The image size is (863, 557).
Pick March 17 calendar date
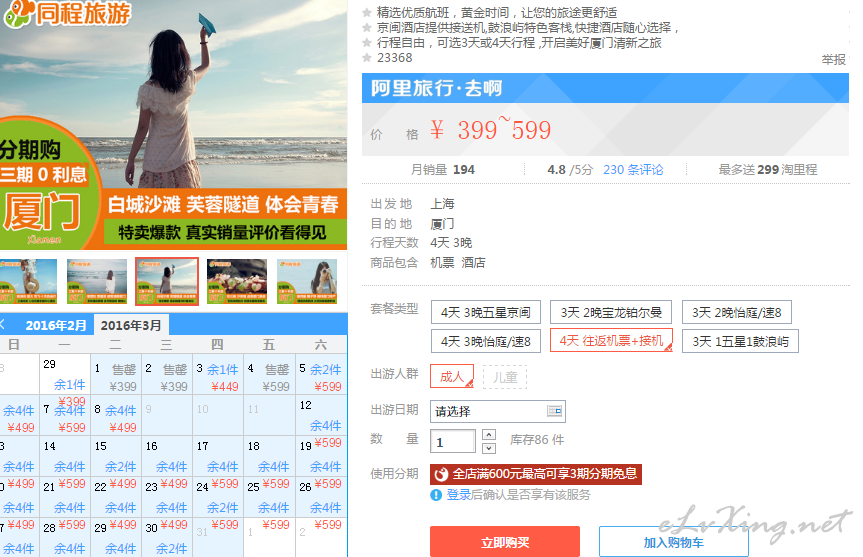tap(217, 457)
